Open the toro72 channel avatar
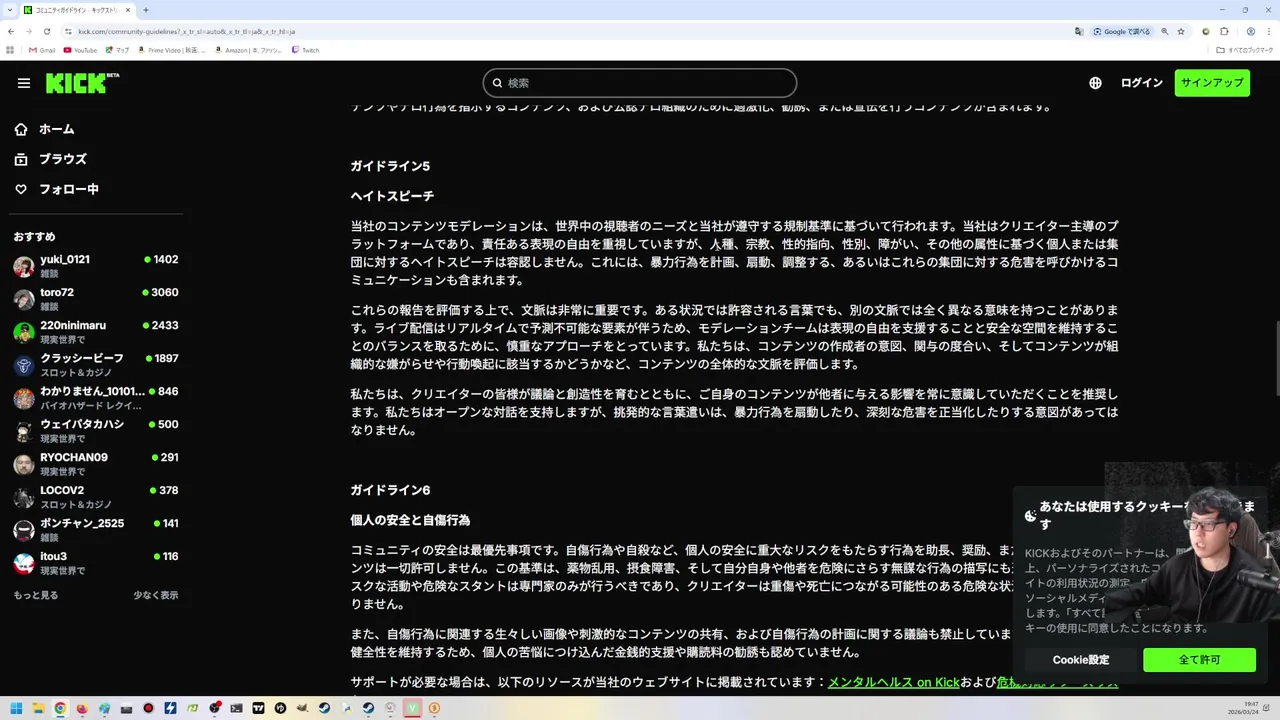Viewport: 1280px width, 720px height. coord(24,299)
